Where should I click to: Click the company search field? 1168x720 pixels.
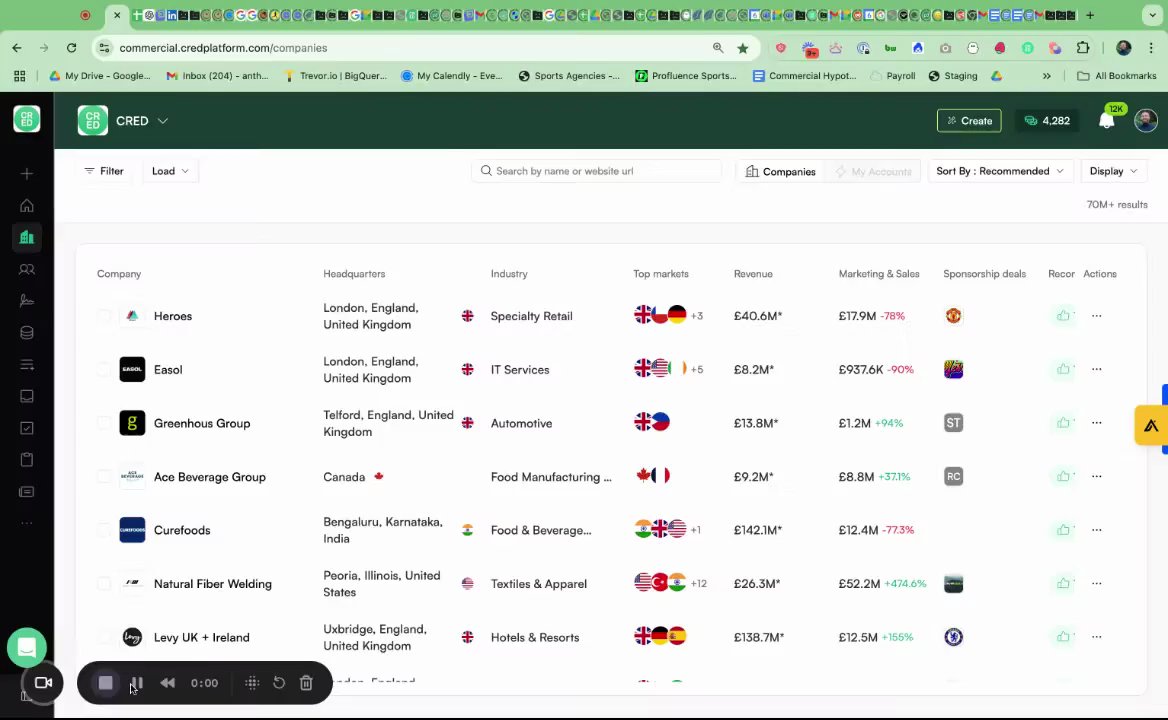597,171
